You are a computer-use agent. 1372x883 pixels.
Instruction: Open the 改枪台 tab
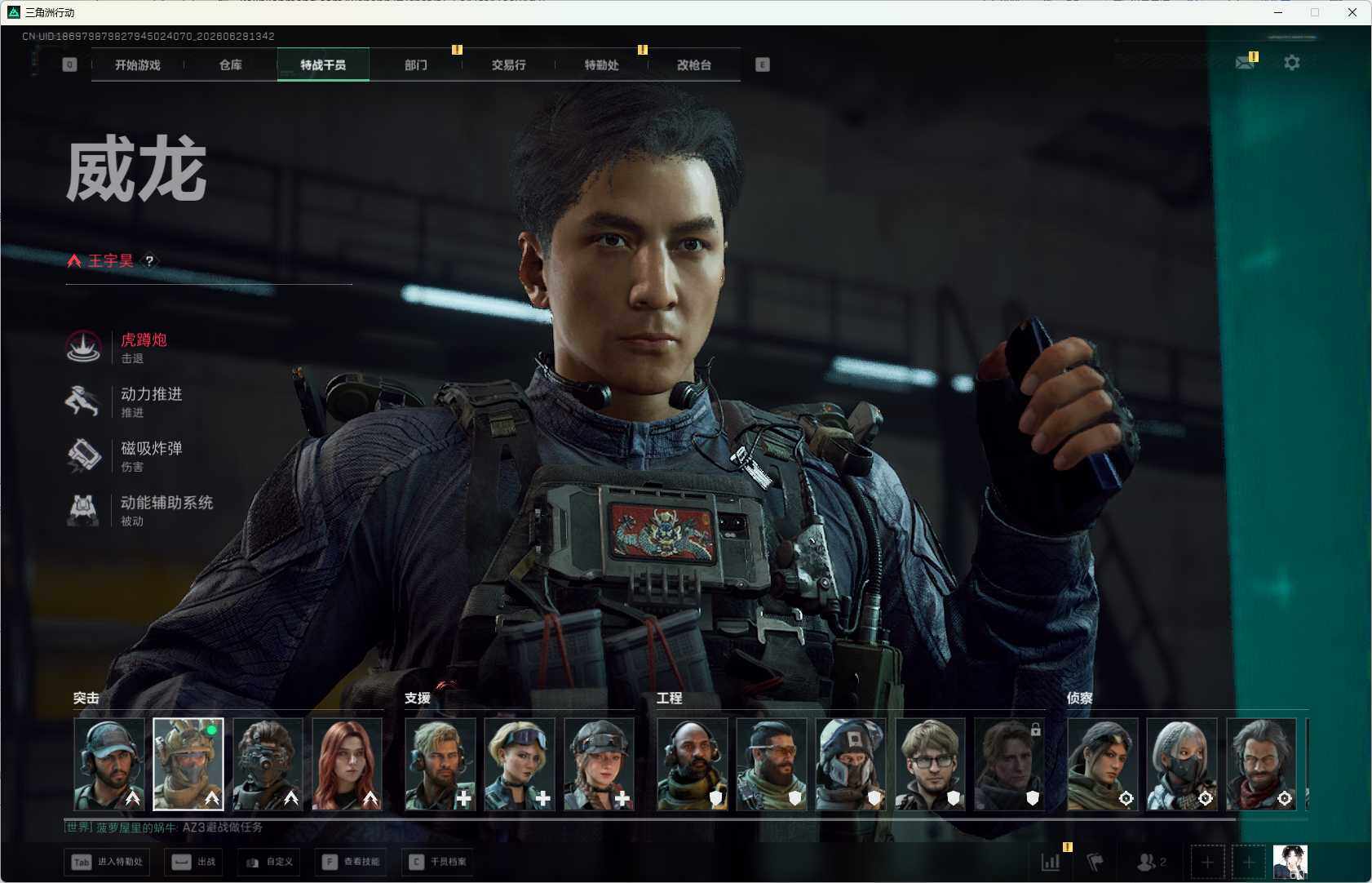tap(693, 64)
